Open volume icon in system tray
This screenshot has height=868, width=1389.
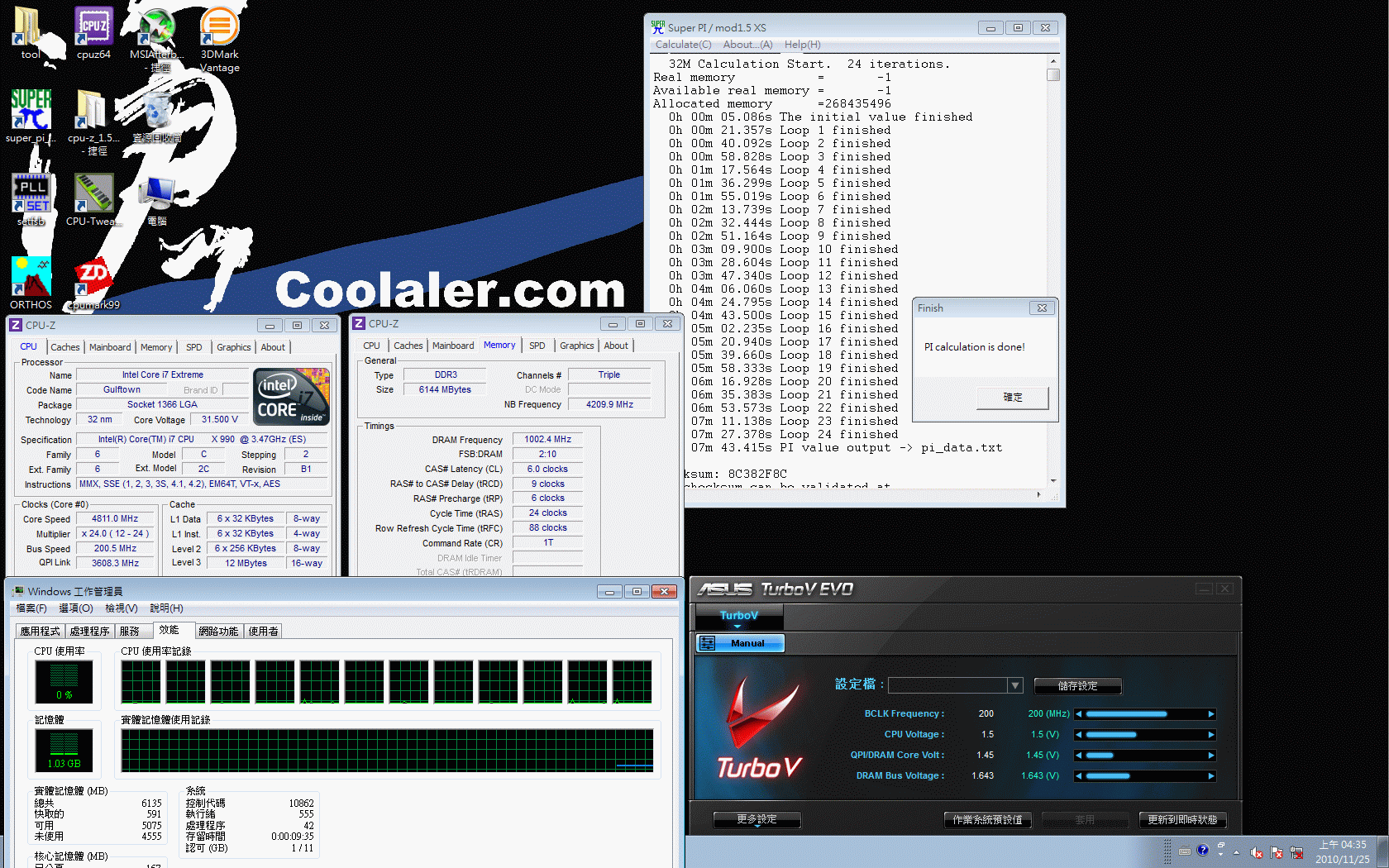(x=1257, y=852)
